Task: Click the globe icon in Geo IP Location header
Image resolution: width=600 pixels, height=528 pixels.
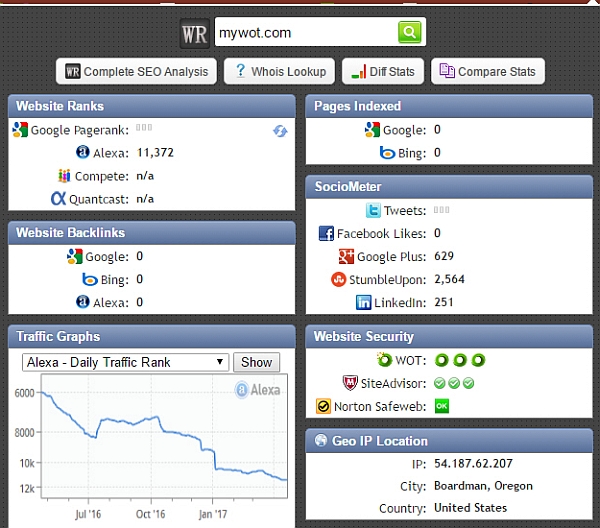Action: point(321,440)
